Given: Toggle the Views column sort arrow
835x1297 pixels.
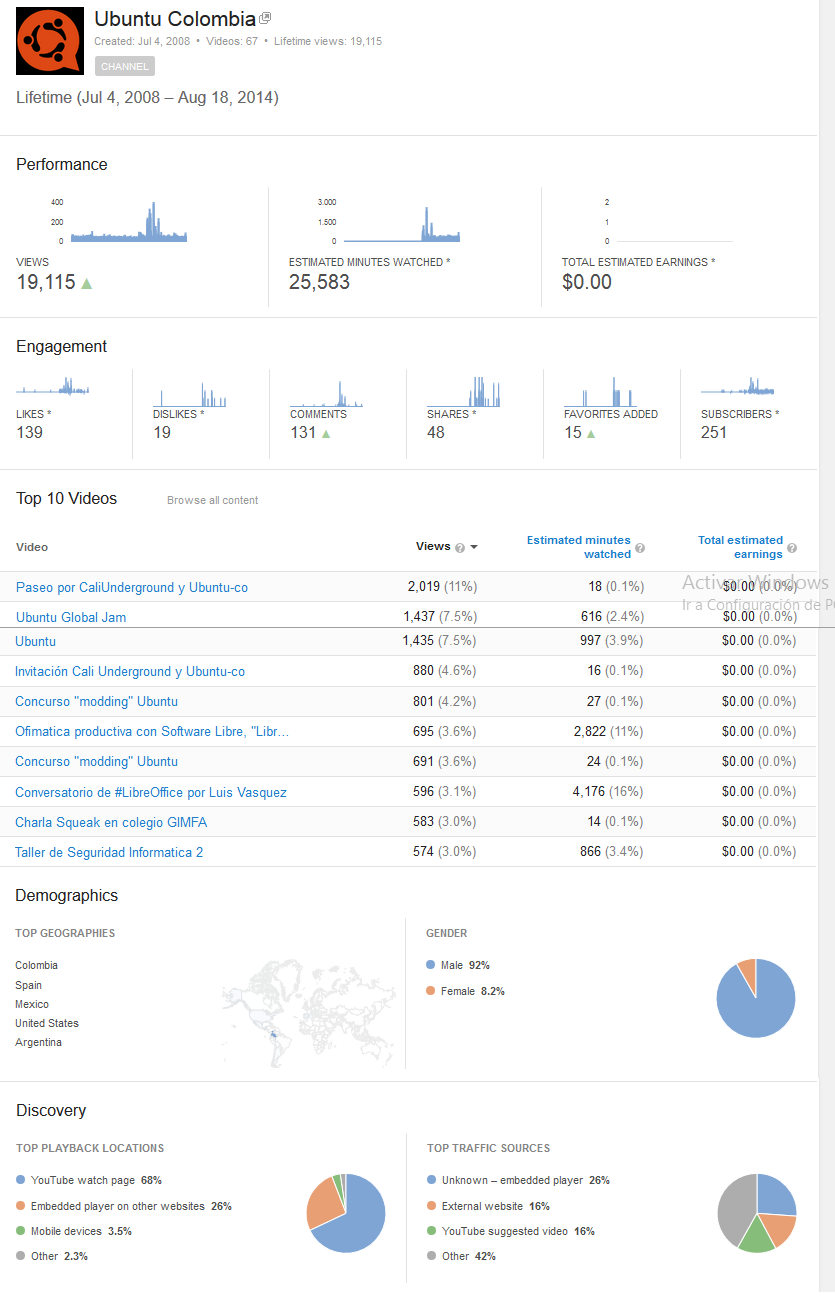Looking at the screenshot, I should (474, 547).
